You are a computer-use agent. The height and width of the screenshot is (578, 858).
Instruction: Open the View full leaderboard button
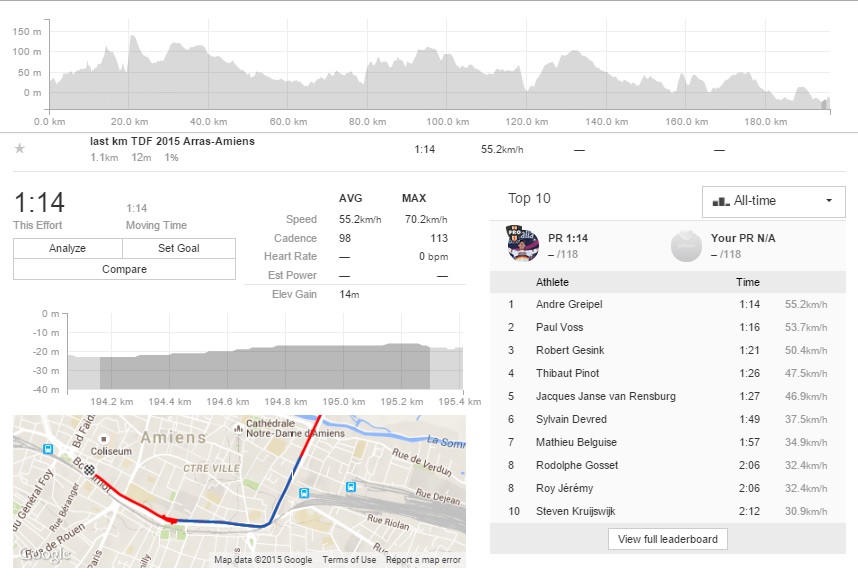pos(668,539)
